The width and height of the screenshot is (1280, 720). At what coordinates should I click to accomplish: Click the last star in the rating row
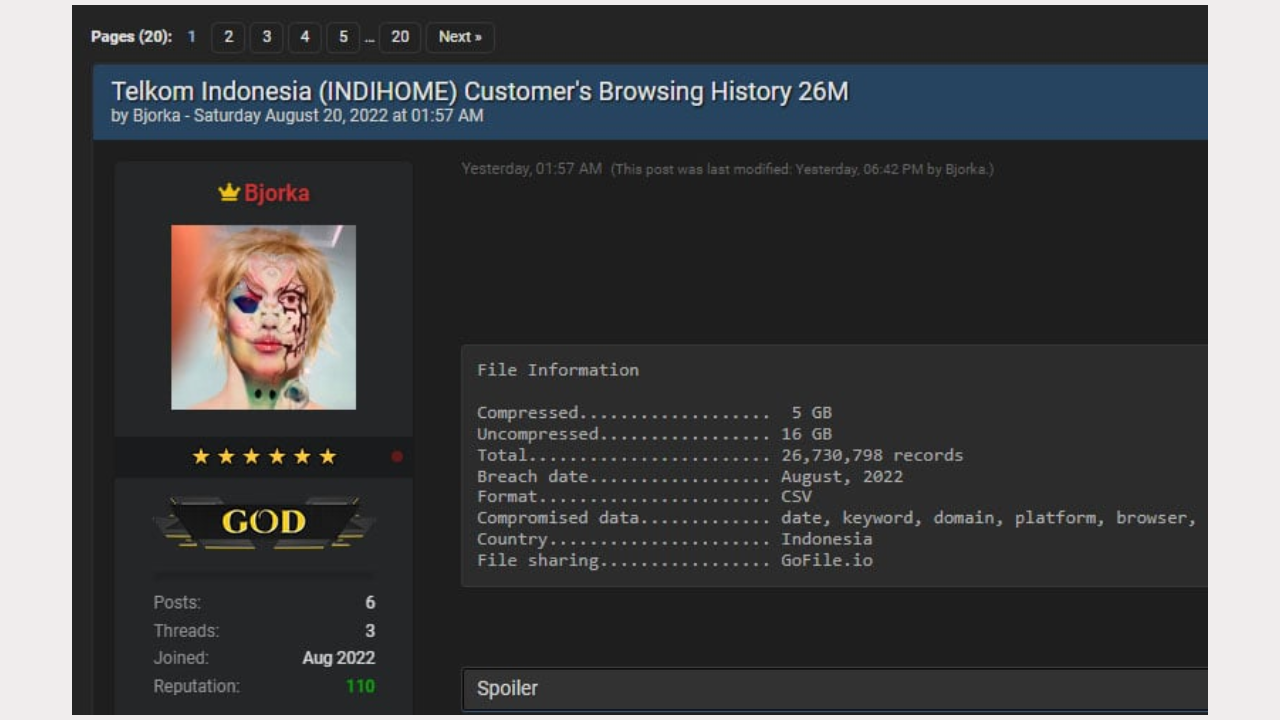[329, 456]
